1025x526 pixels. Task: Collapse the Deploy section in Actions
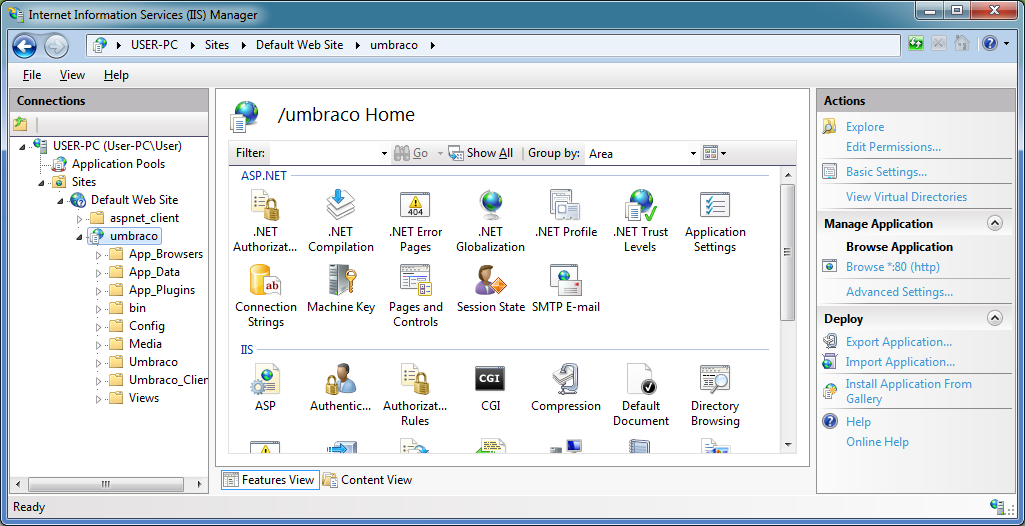point(994,319)
